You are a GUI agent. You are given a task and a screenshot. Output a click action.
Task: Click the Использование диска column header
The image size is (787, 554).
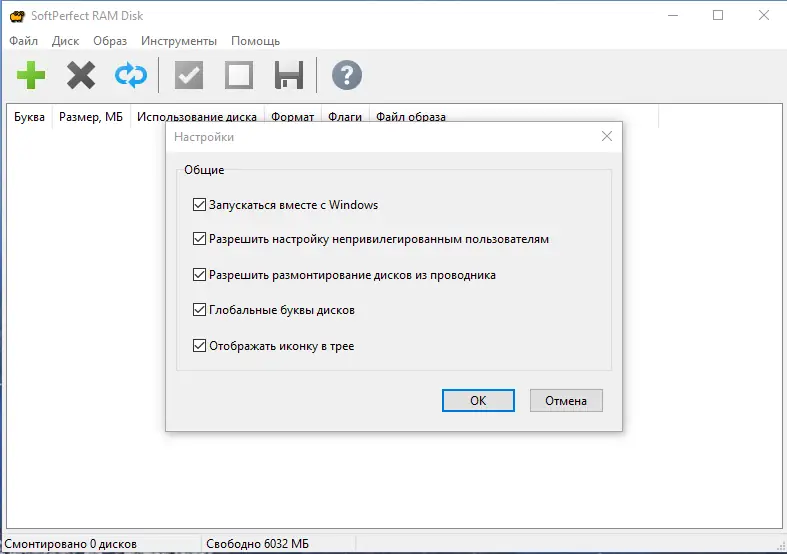[197, 116]
